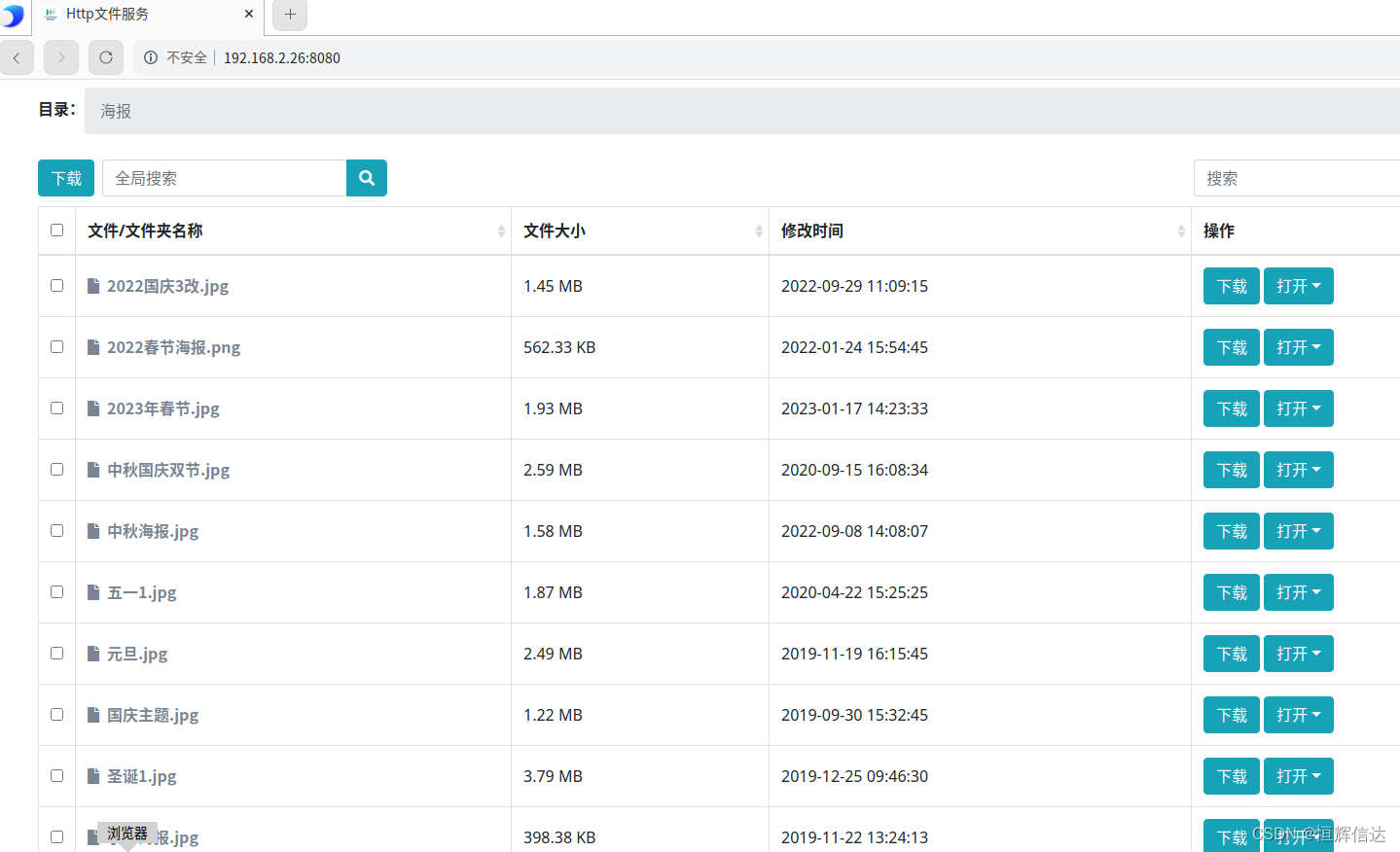
Task: Toggle the select-all header checkbox
Action: (x=56, y=231)
